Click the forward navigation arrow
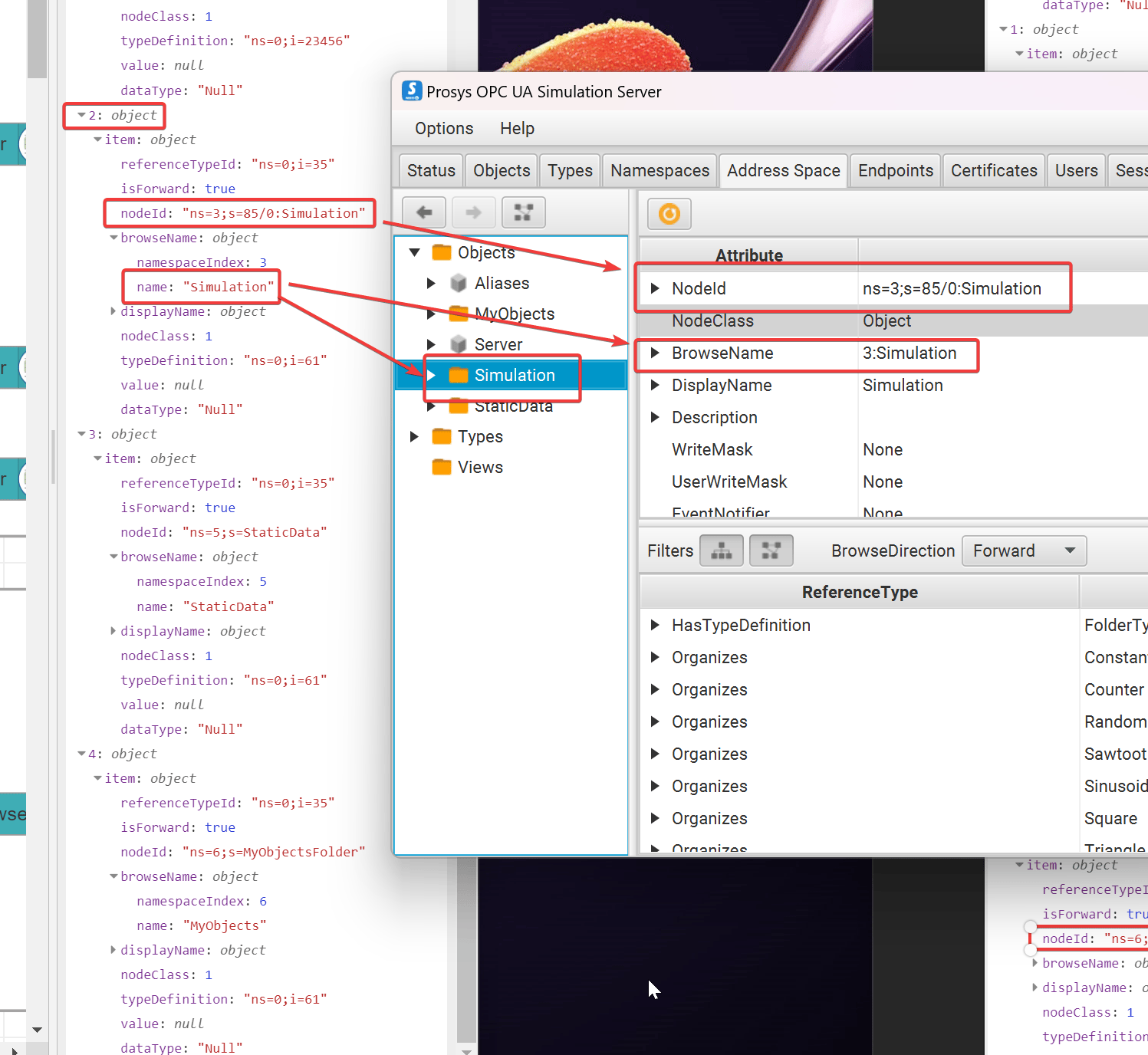 tap(473, 212)
